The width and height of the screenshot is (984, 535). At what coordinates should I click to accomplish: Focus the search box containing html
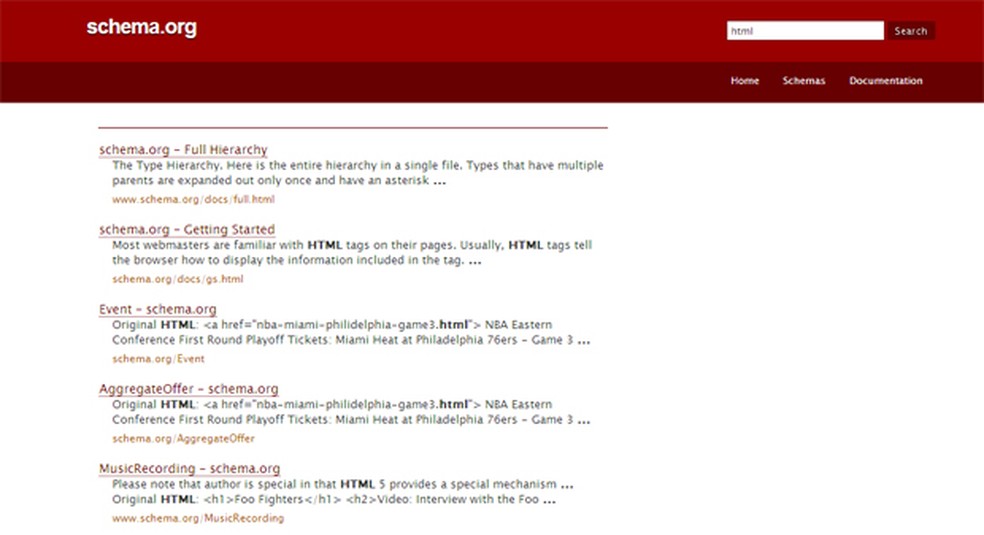pos(805,31)
